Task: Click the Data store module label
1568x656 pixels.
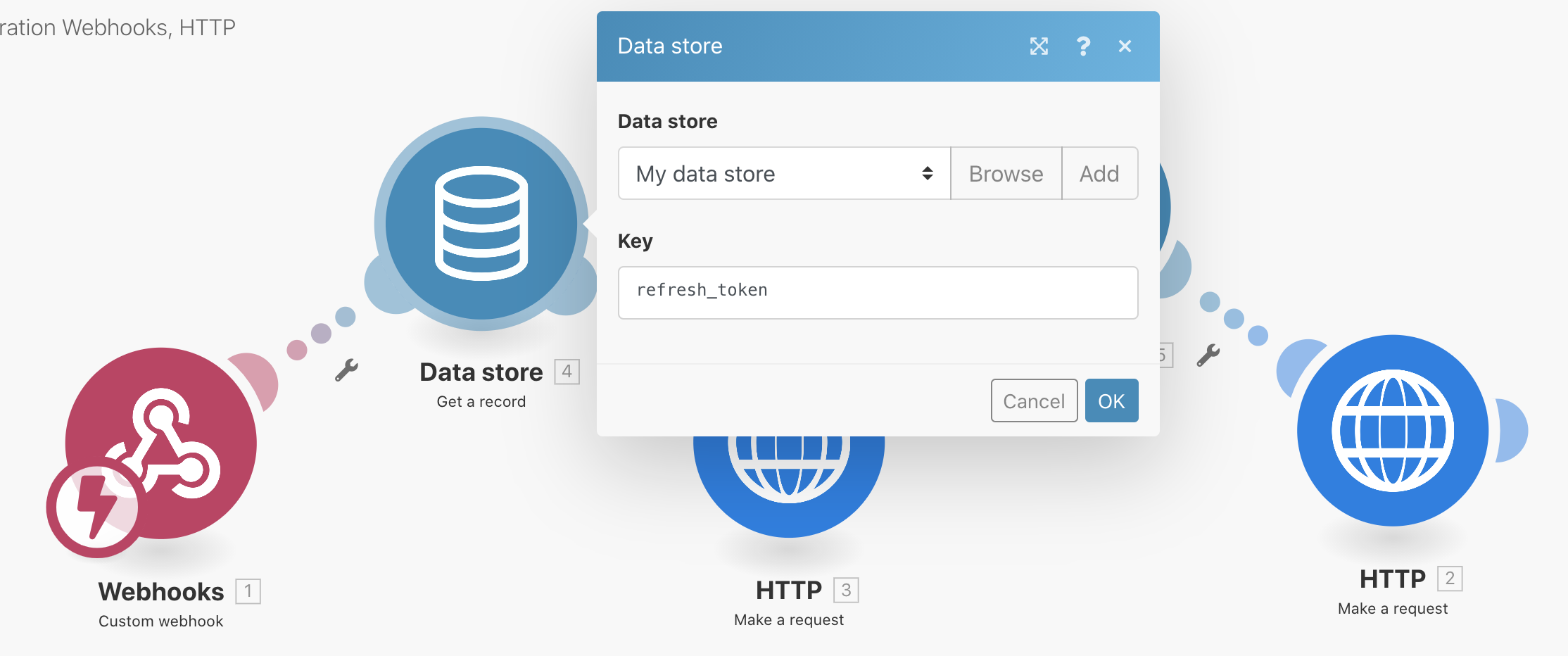Action: pyautogui.click(x=481, y=372)
